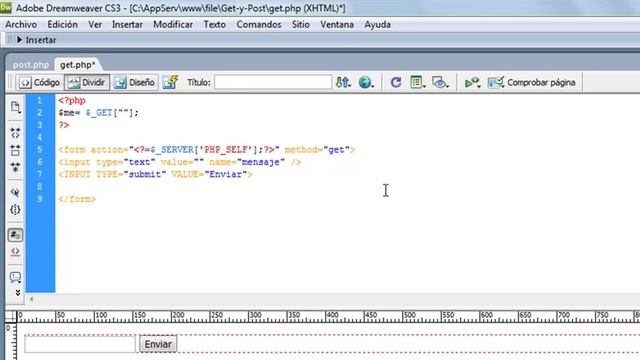640x360 pixels.
Task: Click the Apply Comment icon
Action: pos(15,278)
